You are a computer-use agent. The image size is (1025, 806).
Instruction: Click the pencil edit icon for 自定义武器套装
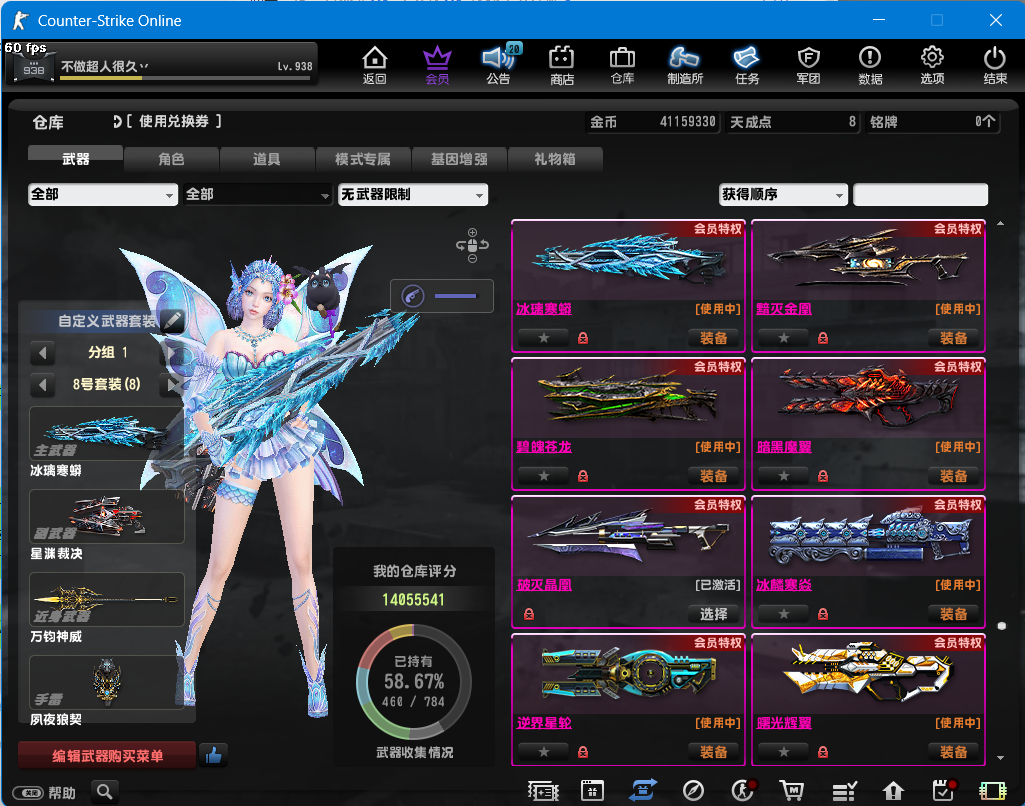pos(172,321)
